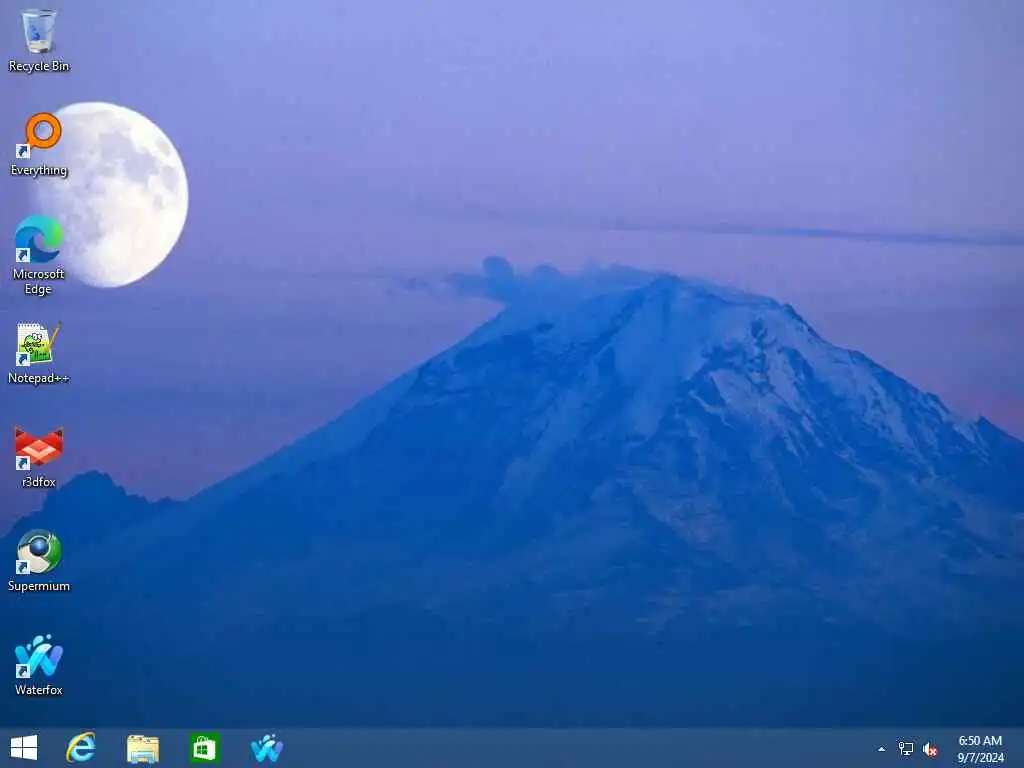Click the muted volume tray icon

(930, 749)
